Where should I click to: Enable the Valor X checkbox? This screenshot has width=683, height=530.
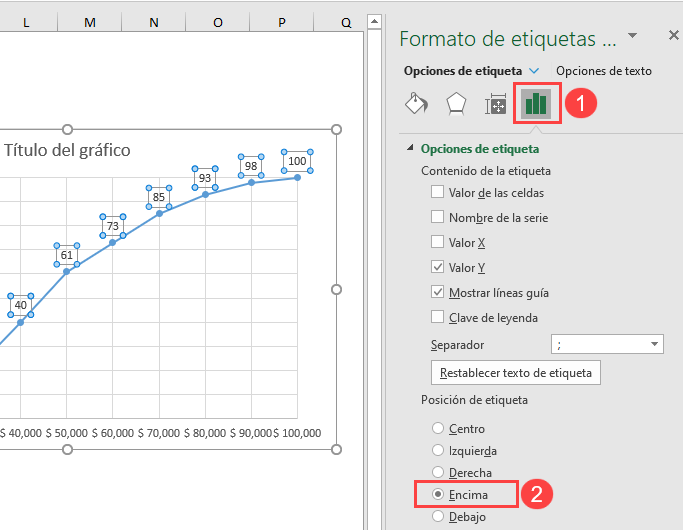[437, 241]
